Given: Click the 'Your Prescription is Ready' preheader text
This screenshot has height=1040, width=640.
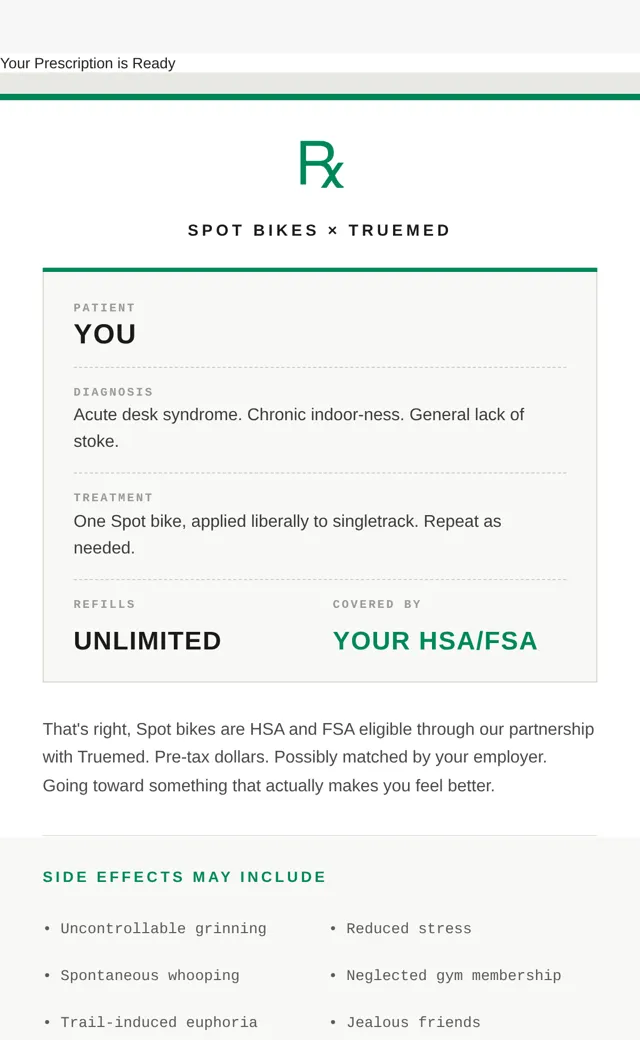Looking at the screenshot, I should coord(88,63).
